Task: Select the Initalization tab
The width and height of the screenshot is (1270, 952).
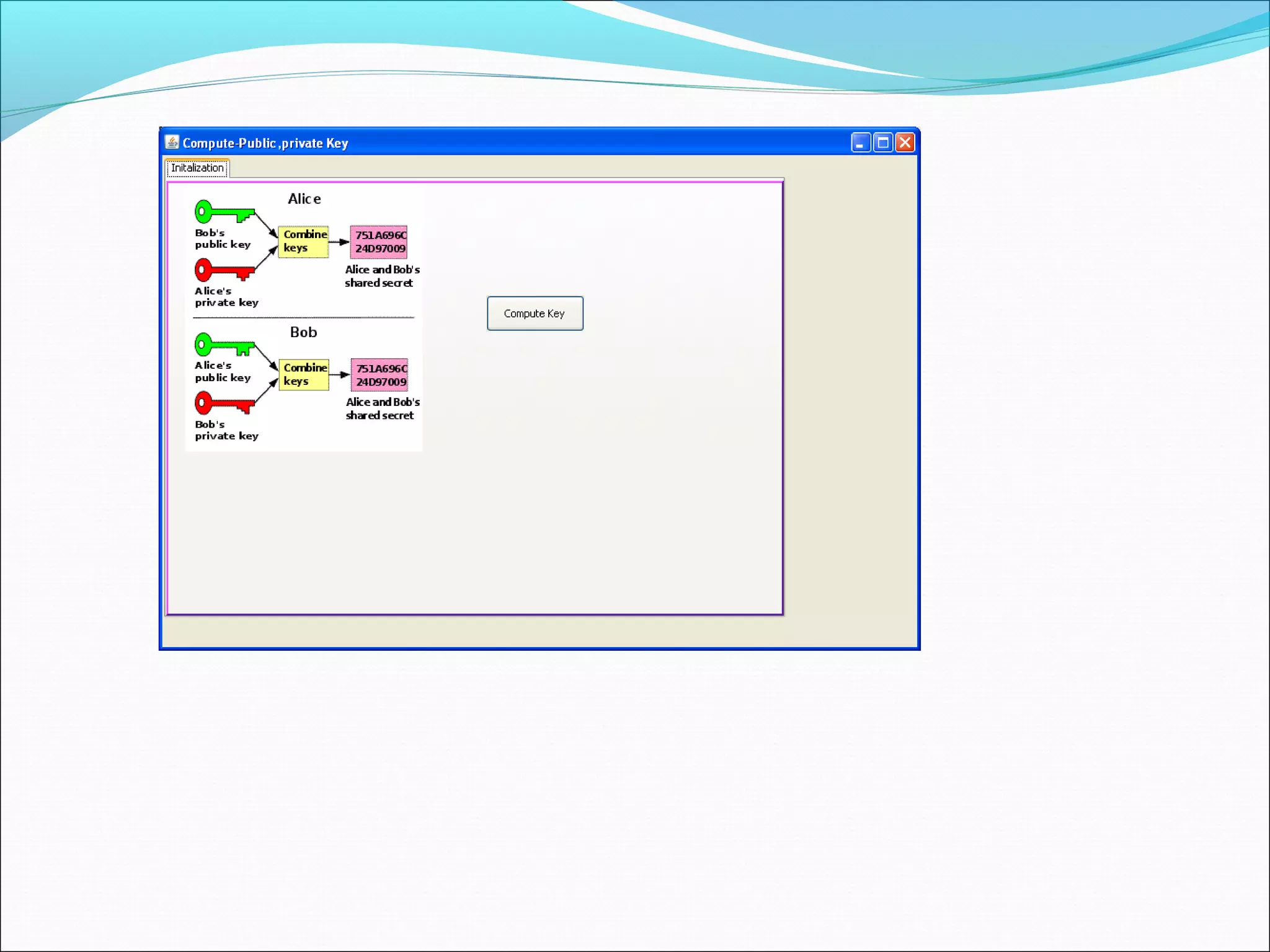Action: (197, 168)
